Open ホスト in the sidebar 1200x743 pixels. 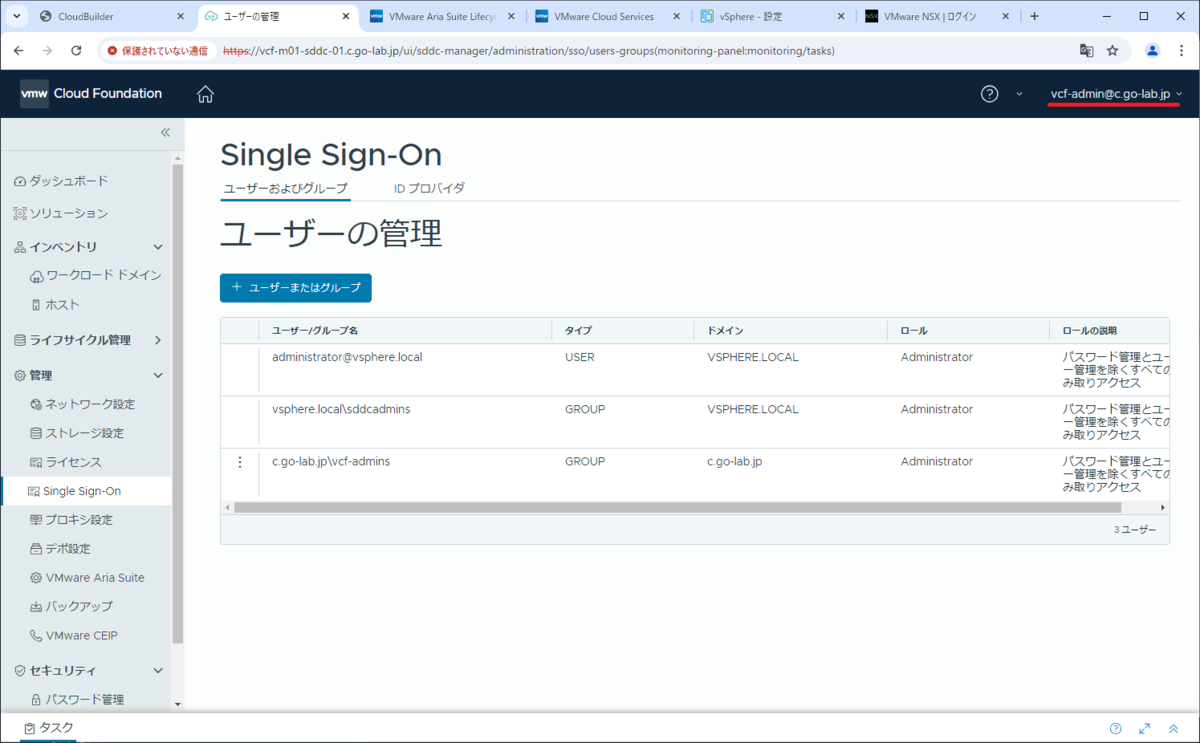tap(55, 304)
